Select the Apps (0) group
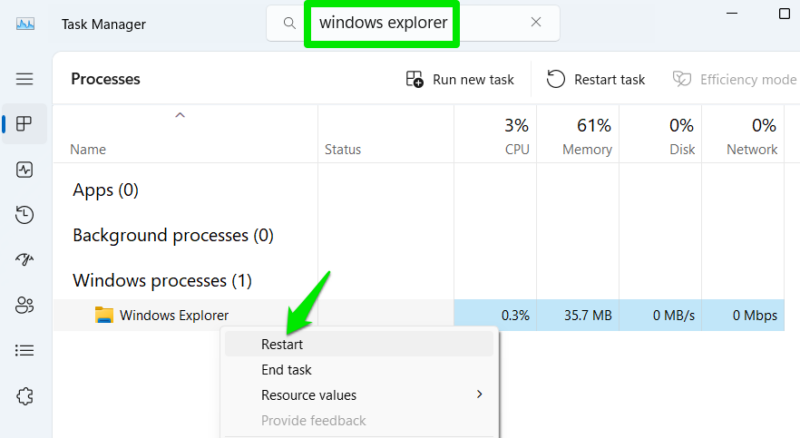Viewport: 800px width, 438px height. (106, 190)
